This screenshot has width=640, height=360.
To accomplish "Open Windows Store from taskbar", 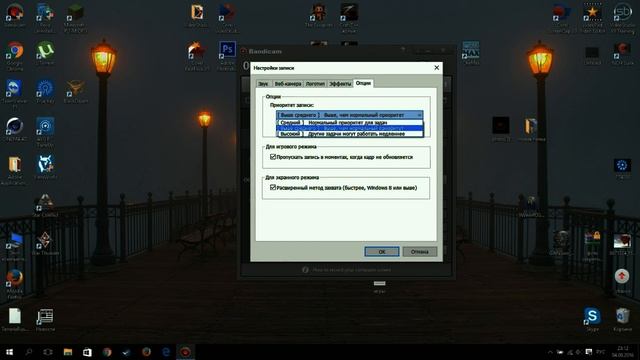I will click(87, 352).
